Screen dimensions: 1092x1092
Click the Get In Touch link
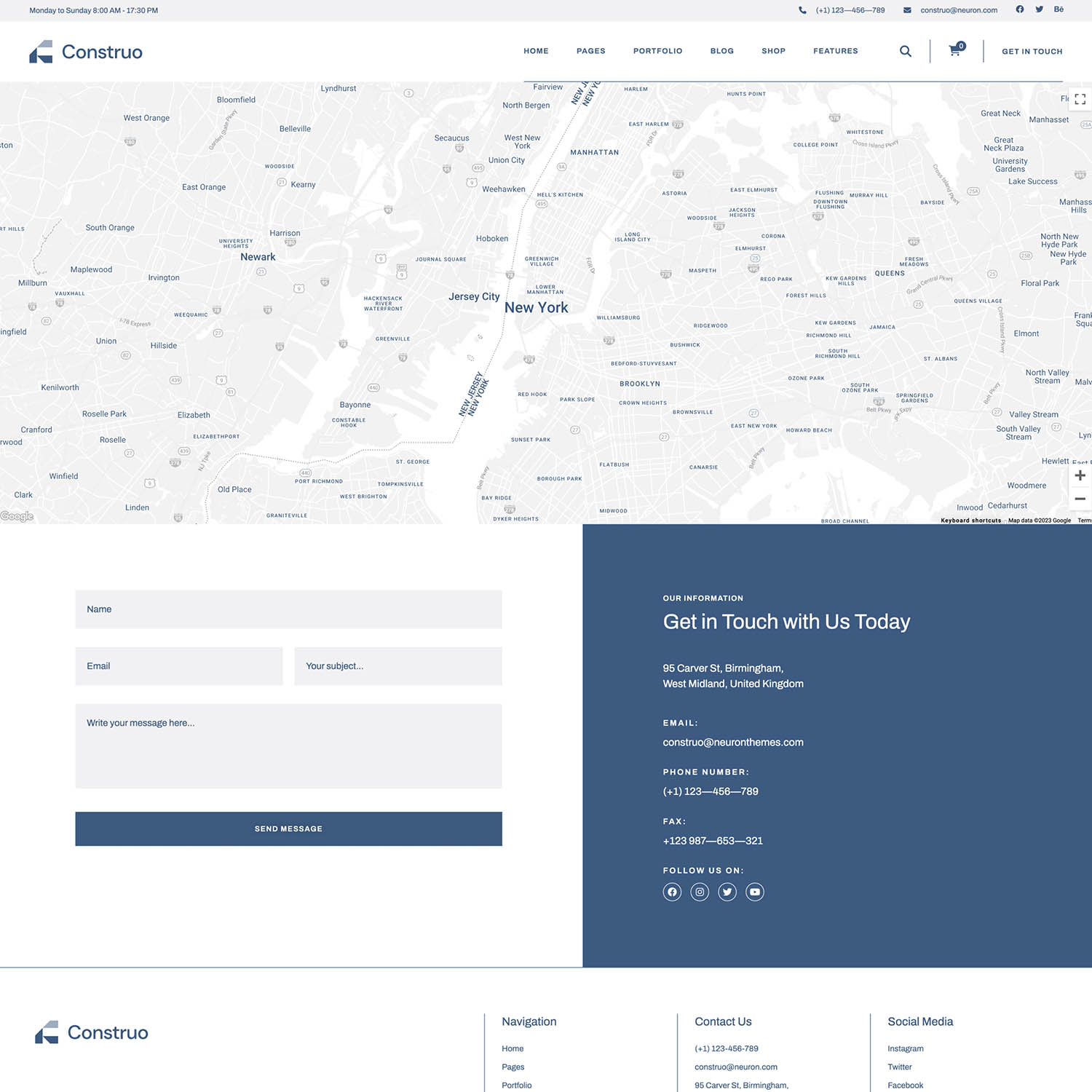point(1032,52)
